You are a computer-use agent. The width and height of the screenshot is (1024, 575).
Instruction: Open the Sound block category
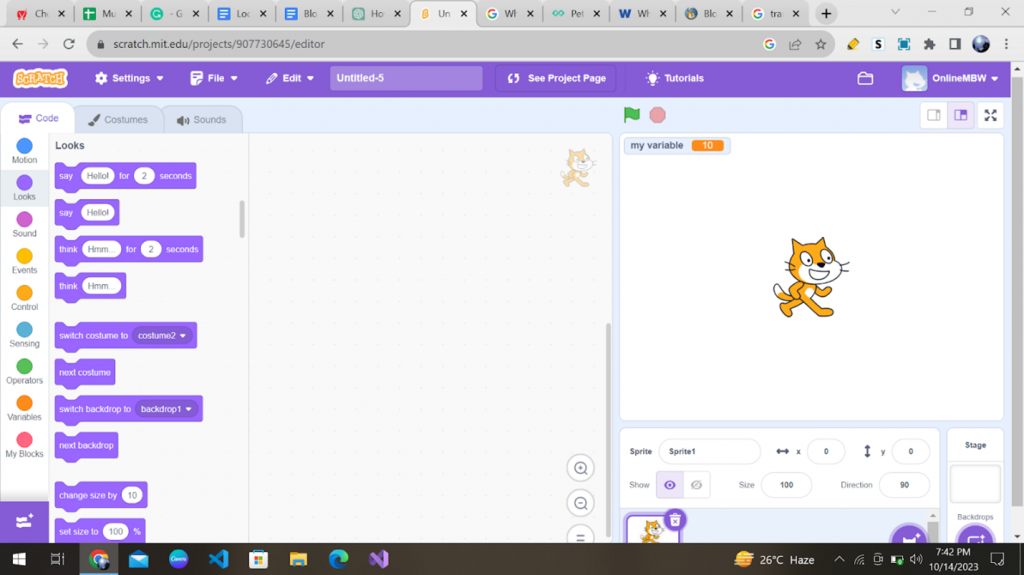coord(24,224)
